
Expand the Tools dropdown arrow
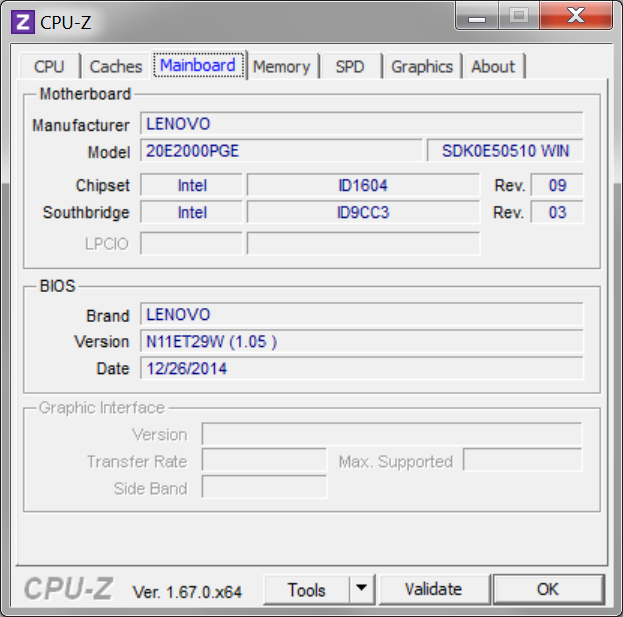click(x=361, y=589)
